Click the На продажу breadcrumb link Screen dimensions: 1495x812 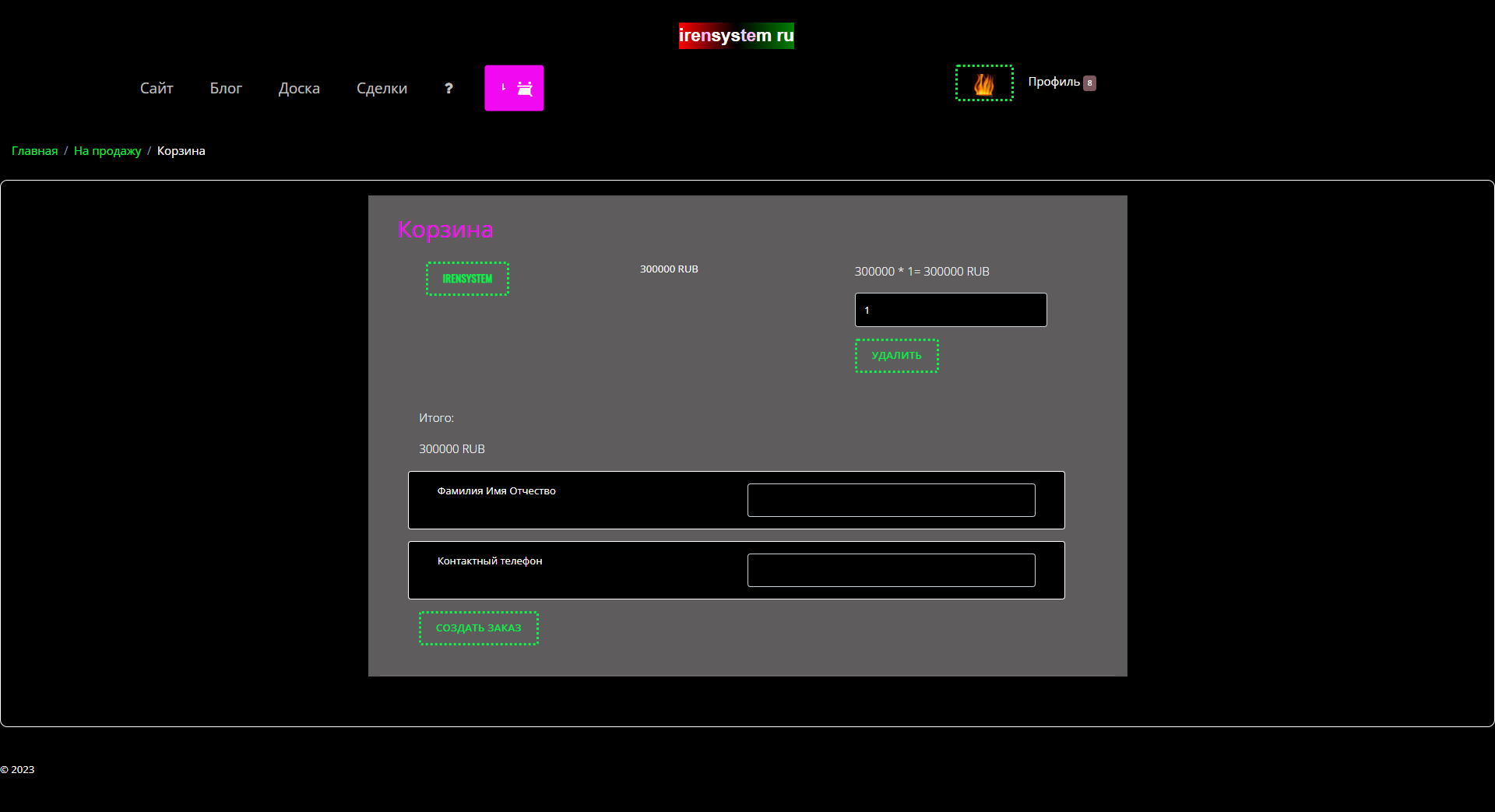click(x=107, y=151)
